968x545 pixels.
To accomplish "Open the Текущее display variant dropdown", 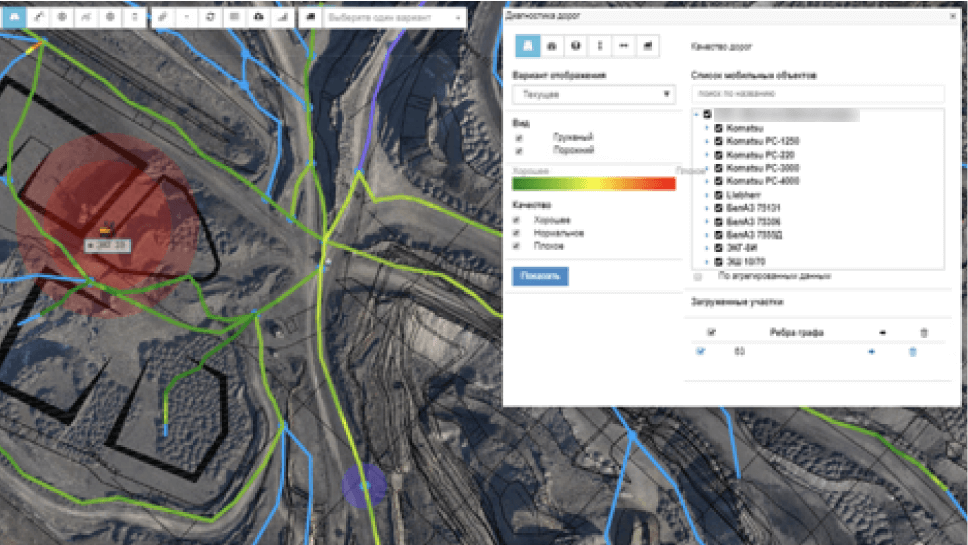I will (594, 94).
